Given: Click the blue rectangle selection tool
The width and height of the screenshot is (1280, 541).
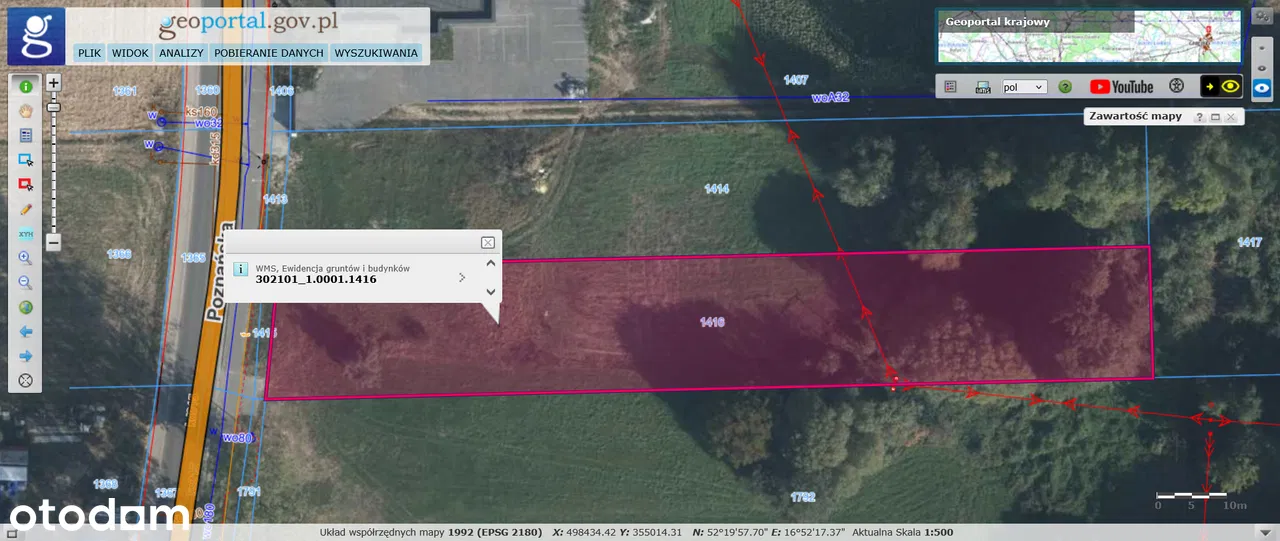Looking at the screenshot, I should pyautogui.click(x=25, y=159).
